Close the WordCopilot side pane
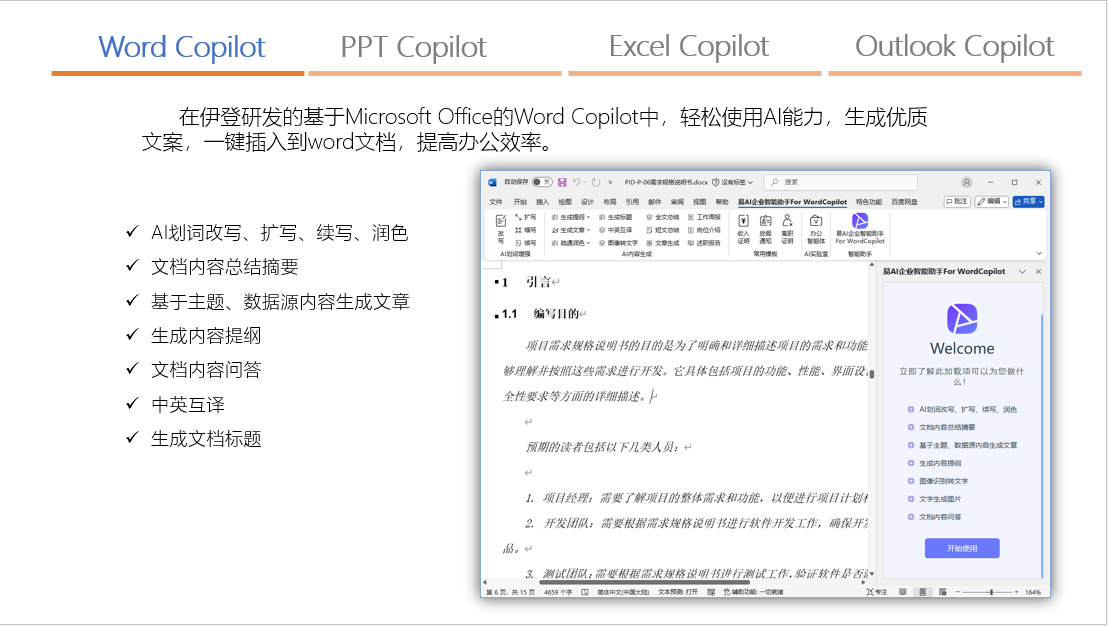This screenshot has height=626, width=1108. click(1038, 271)
